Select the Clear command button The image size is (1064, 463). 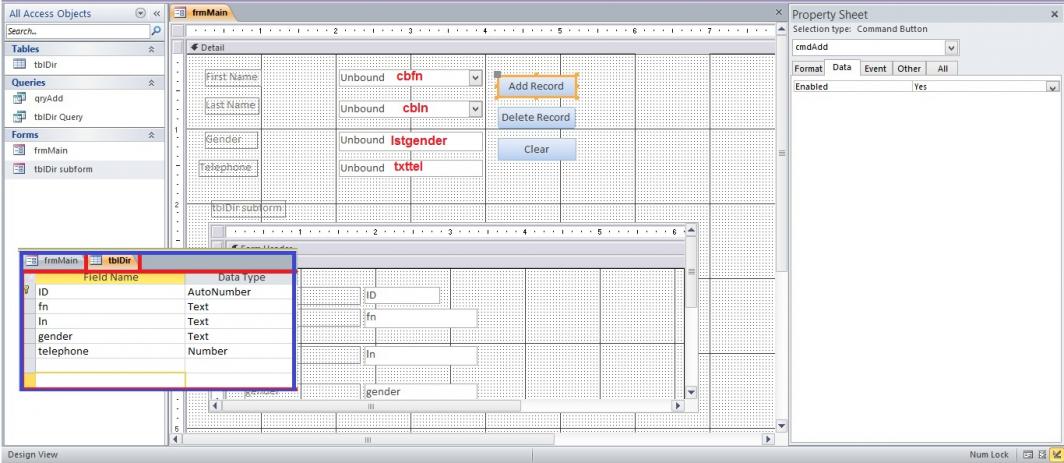pos(536,149)
